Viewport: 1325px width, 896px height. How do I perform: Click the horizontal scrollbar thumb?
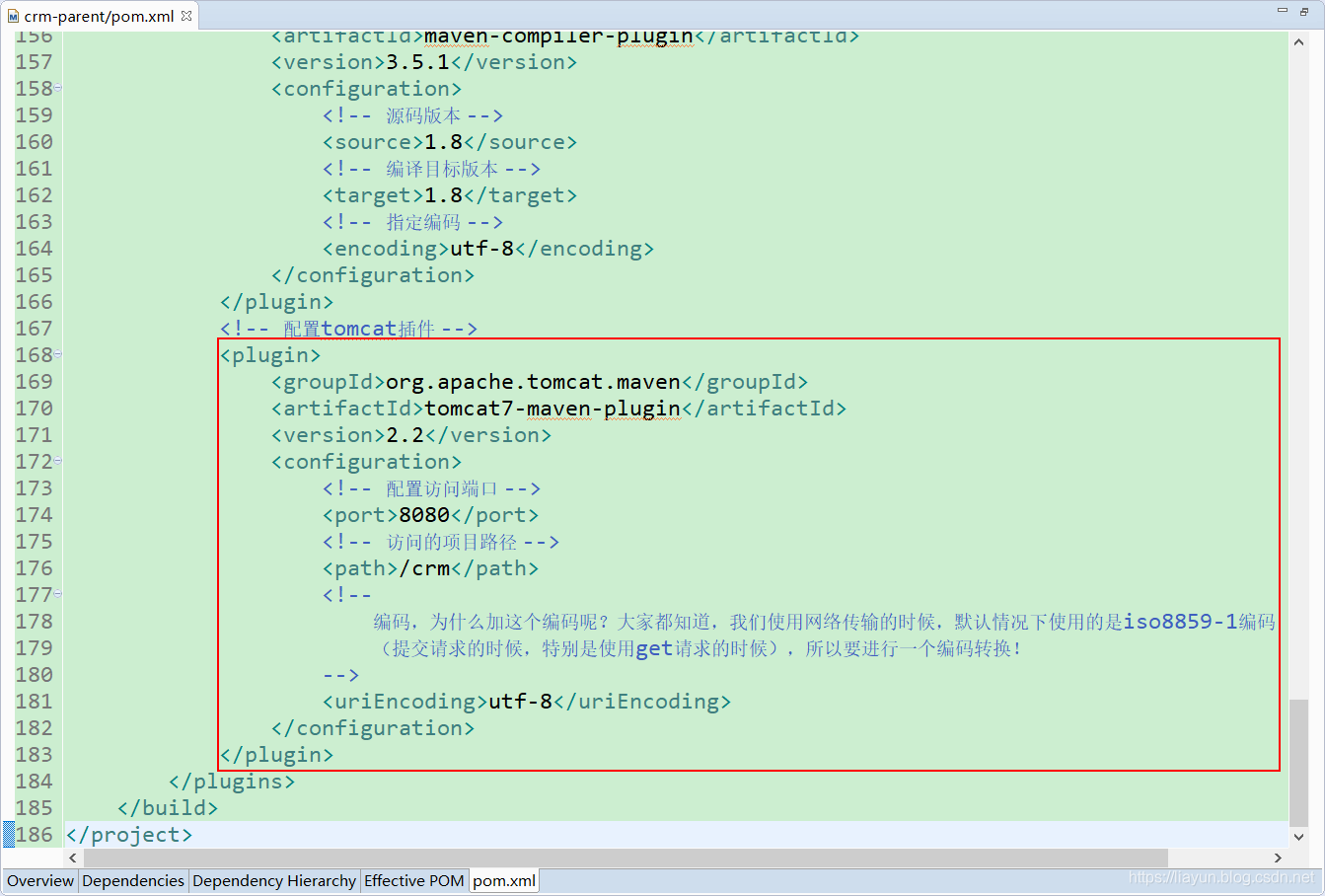(x=626, y=858)
